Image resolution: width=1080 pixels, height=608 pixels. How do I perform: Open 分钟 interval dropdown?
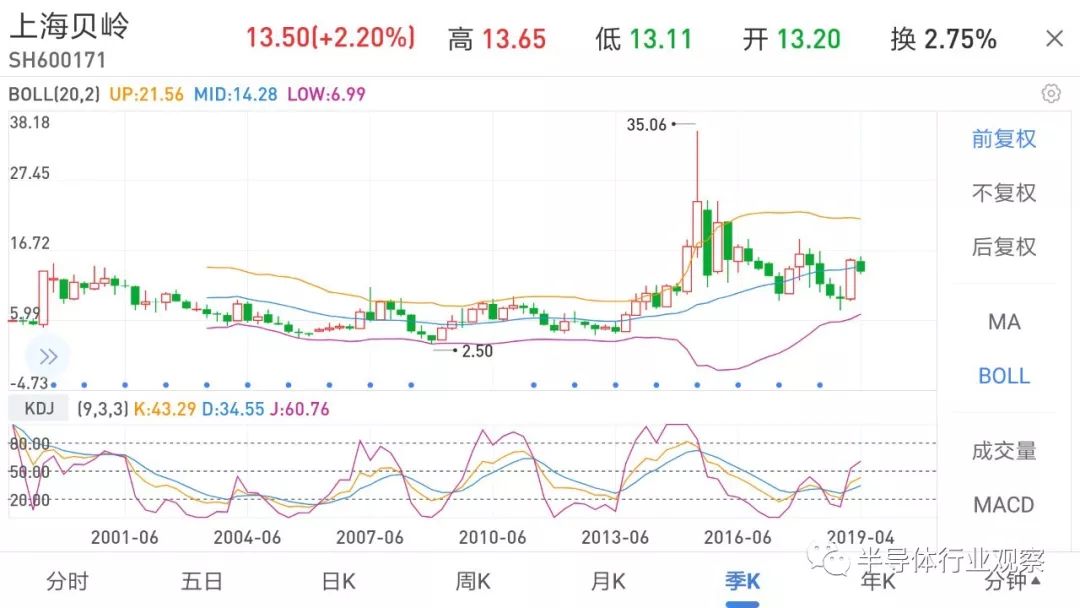[1012, 582]
